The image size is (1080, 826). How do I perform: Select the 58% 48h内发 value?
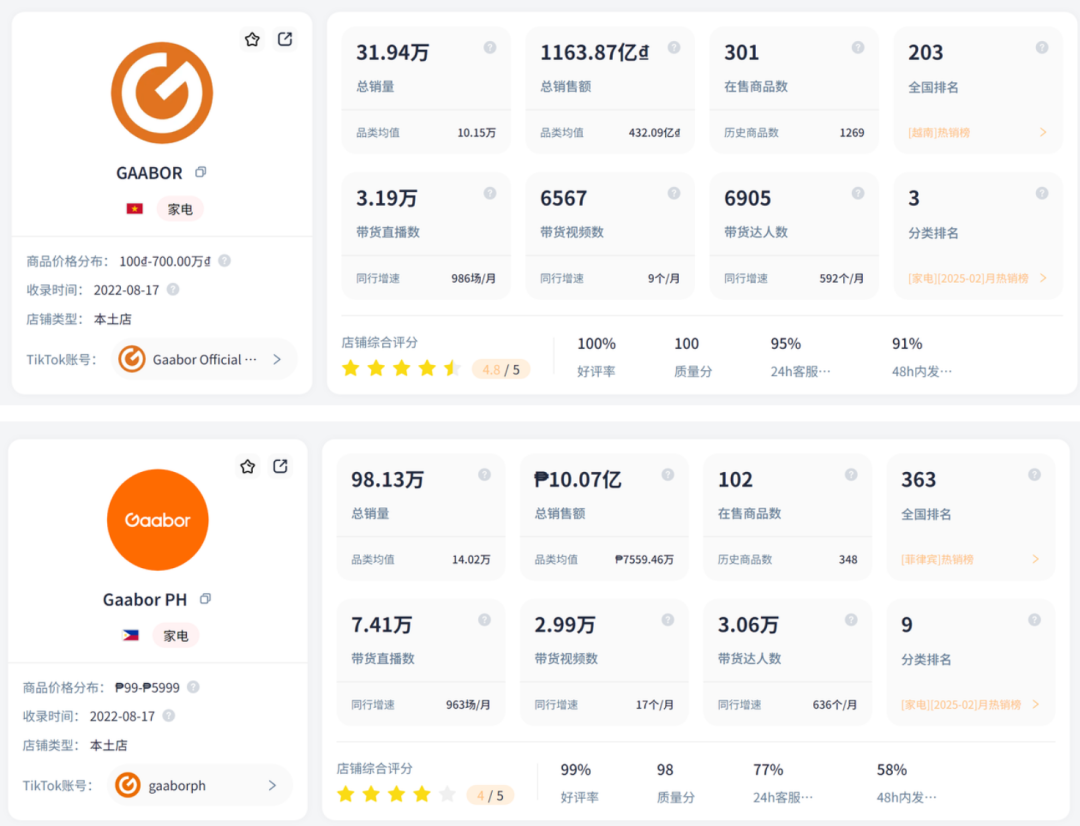pos(892,770)
